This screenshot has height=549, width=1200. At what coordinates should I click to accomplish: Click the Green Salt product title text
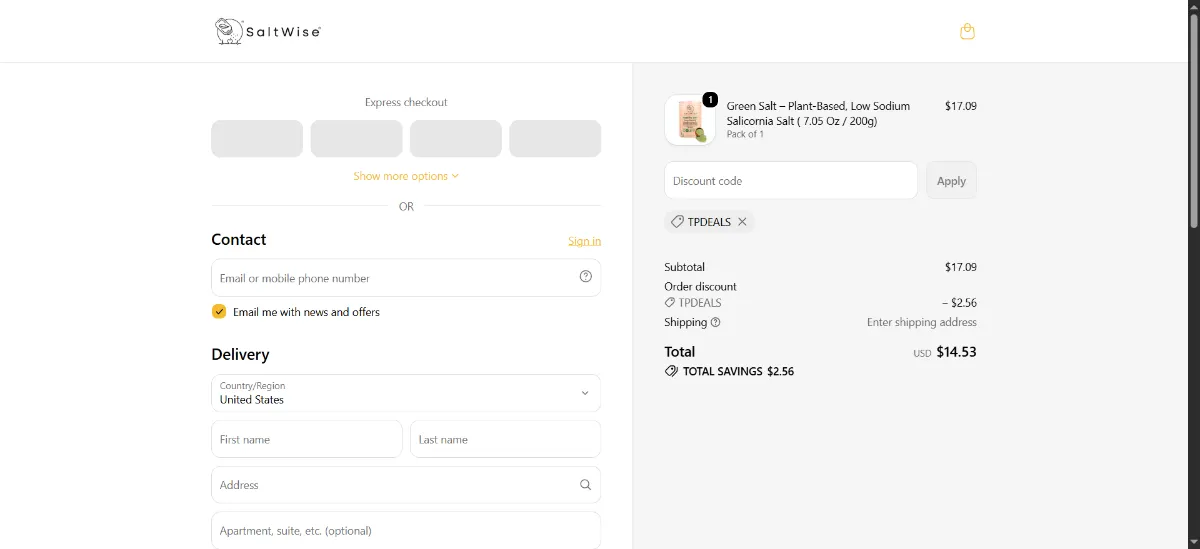click(818, 113)
